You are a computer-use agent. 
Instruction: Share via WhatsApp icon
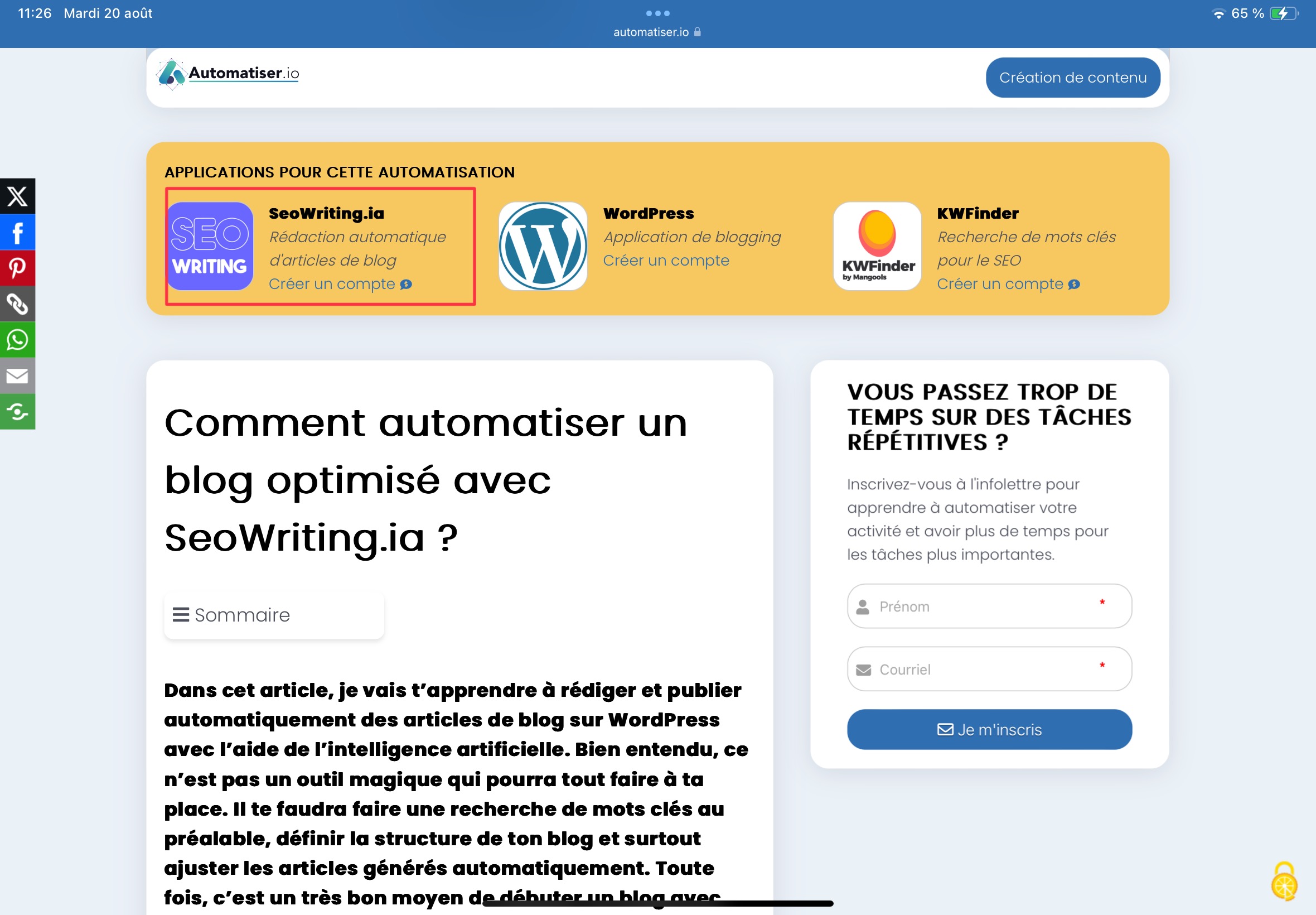17,339
